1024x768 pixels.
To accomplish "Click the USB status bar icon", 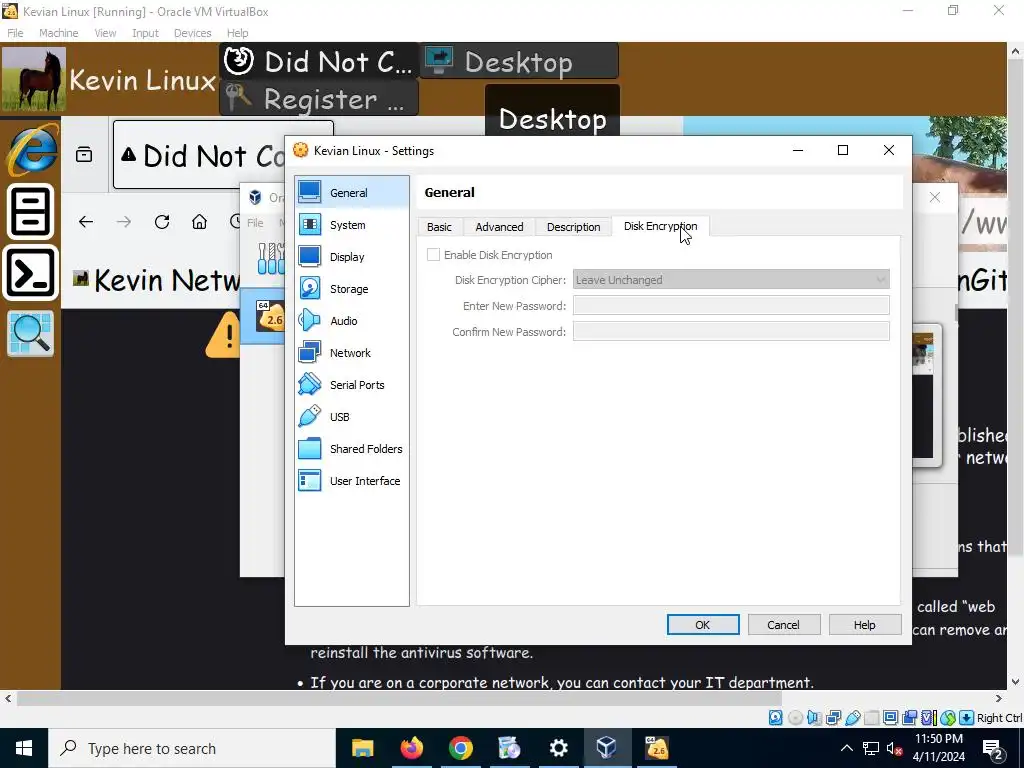I will [852, 718].
